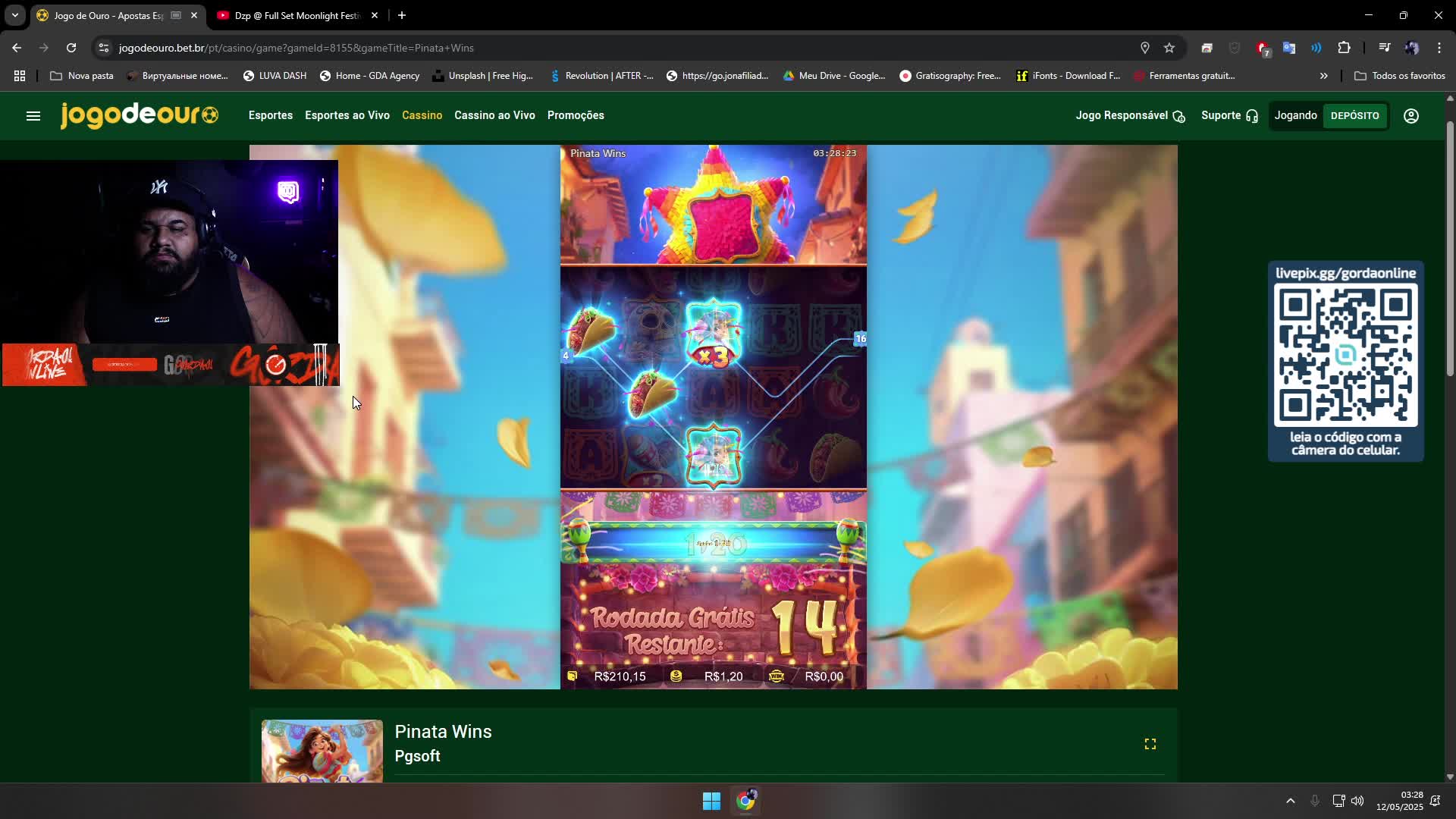Click the browser back arrow
Screen dimensions: 1456x819
(17, 48)
